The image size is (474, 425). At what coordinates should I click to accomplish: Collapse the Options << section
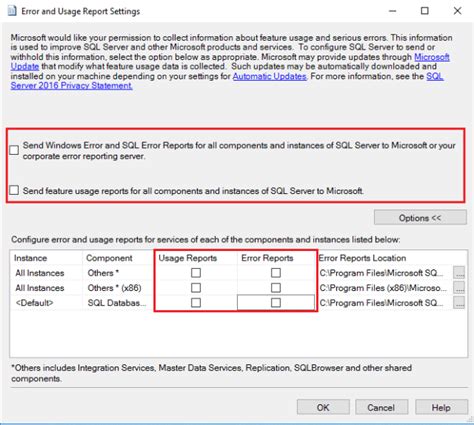[x=420, y=218]
